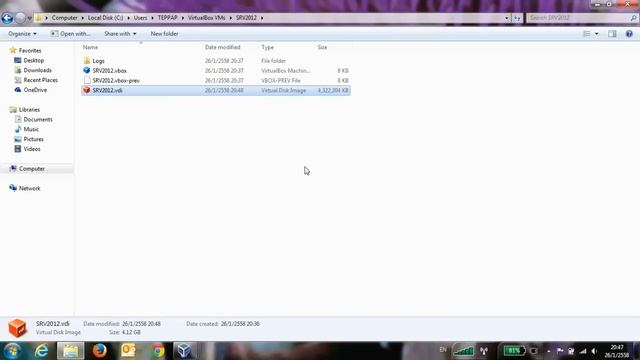
Task: Open Help with the question mark icon
Action: pos(629,34)
